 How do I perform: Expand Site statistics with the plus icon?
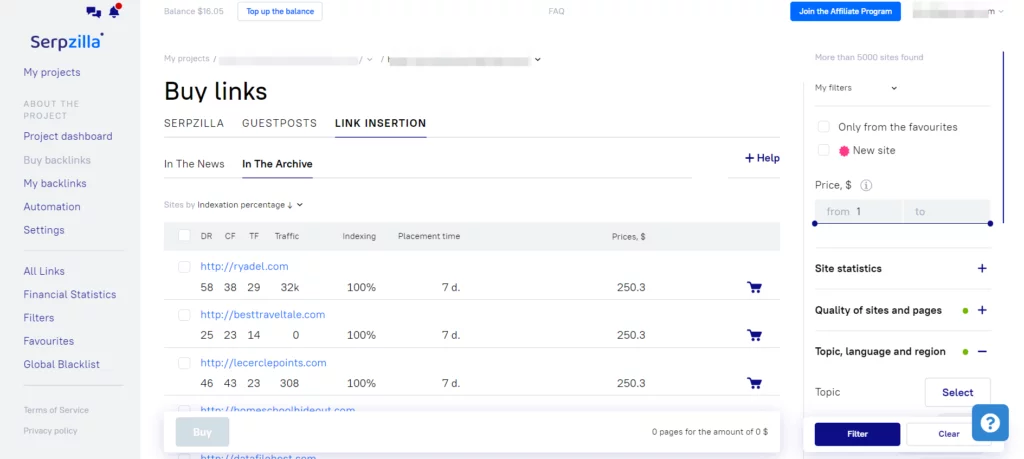[x=982, y=268]
